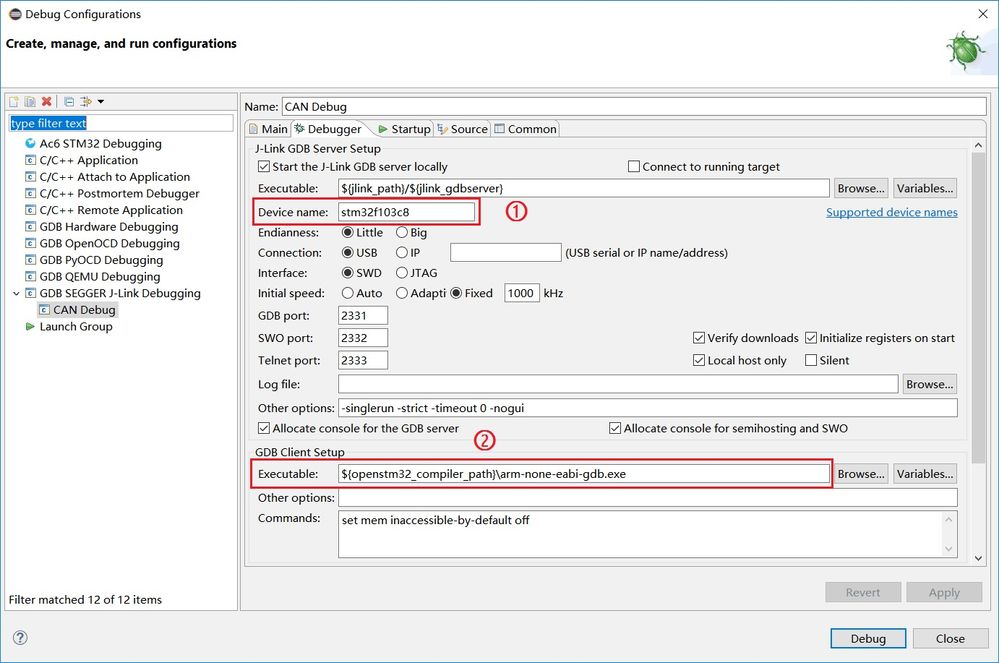Click the GDB port field 2331
999x663 pixels.
point(363,315)
